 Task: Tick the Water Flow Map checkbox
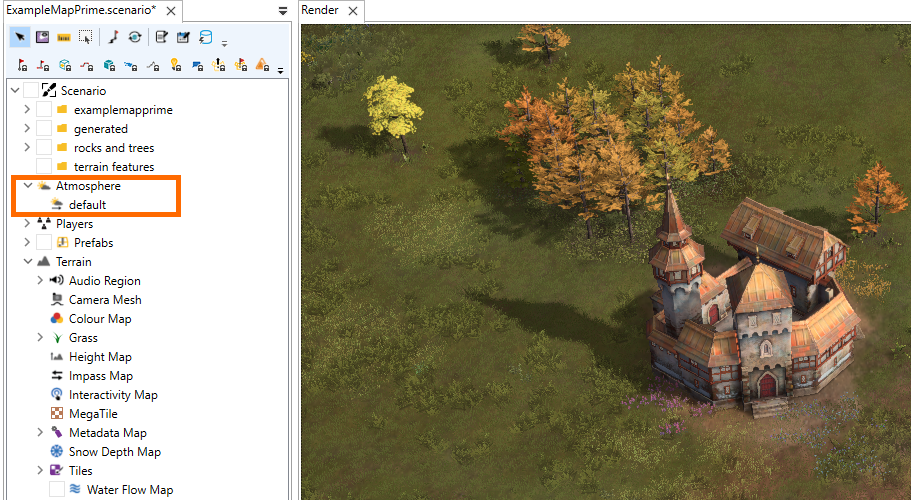pyautogui.click(x=56, y=490)
